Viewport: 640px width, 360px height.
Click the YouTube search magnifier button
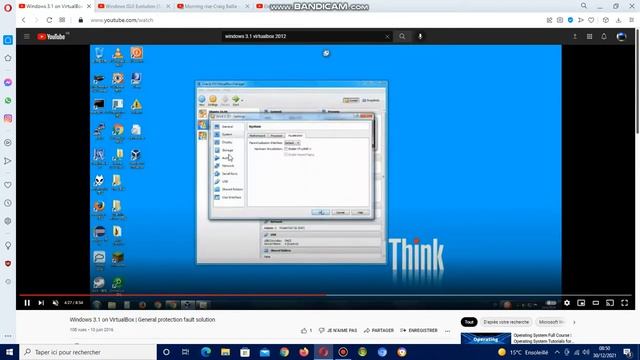coord(402,36)
